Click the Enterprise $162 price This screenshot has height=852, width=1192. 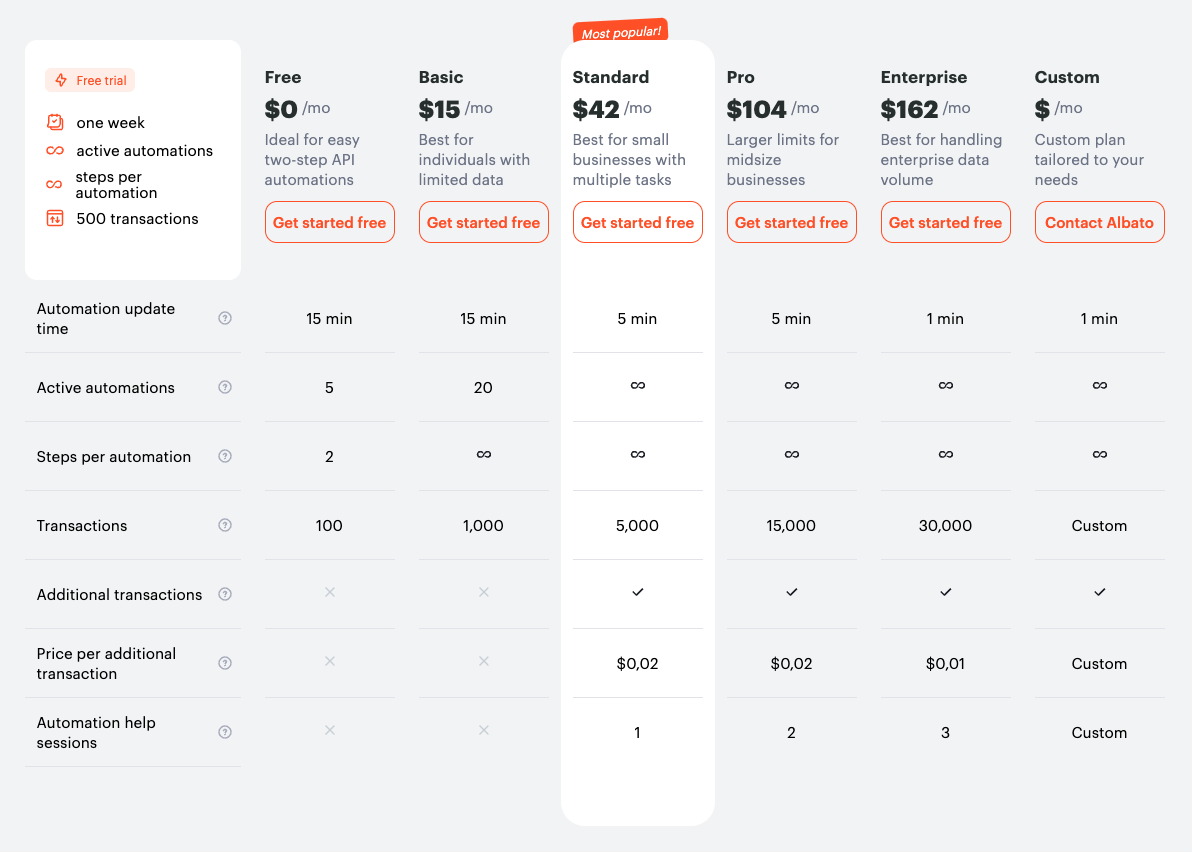pyautogui.click(x=909, y=109)
